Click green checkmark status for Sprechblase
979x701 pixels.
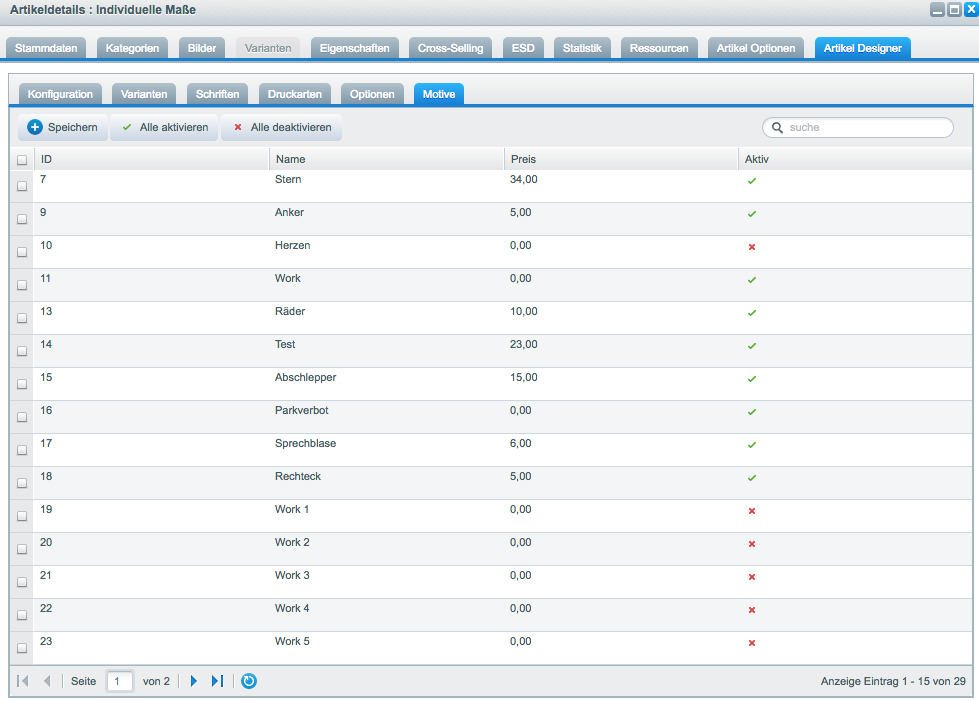point(752,445)
